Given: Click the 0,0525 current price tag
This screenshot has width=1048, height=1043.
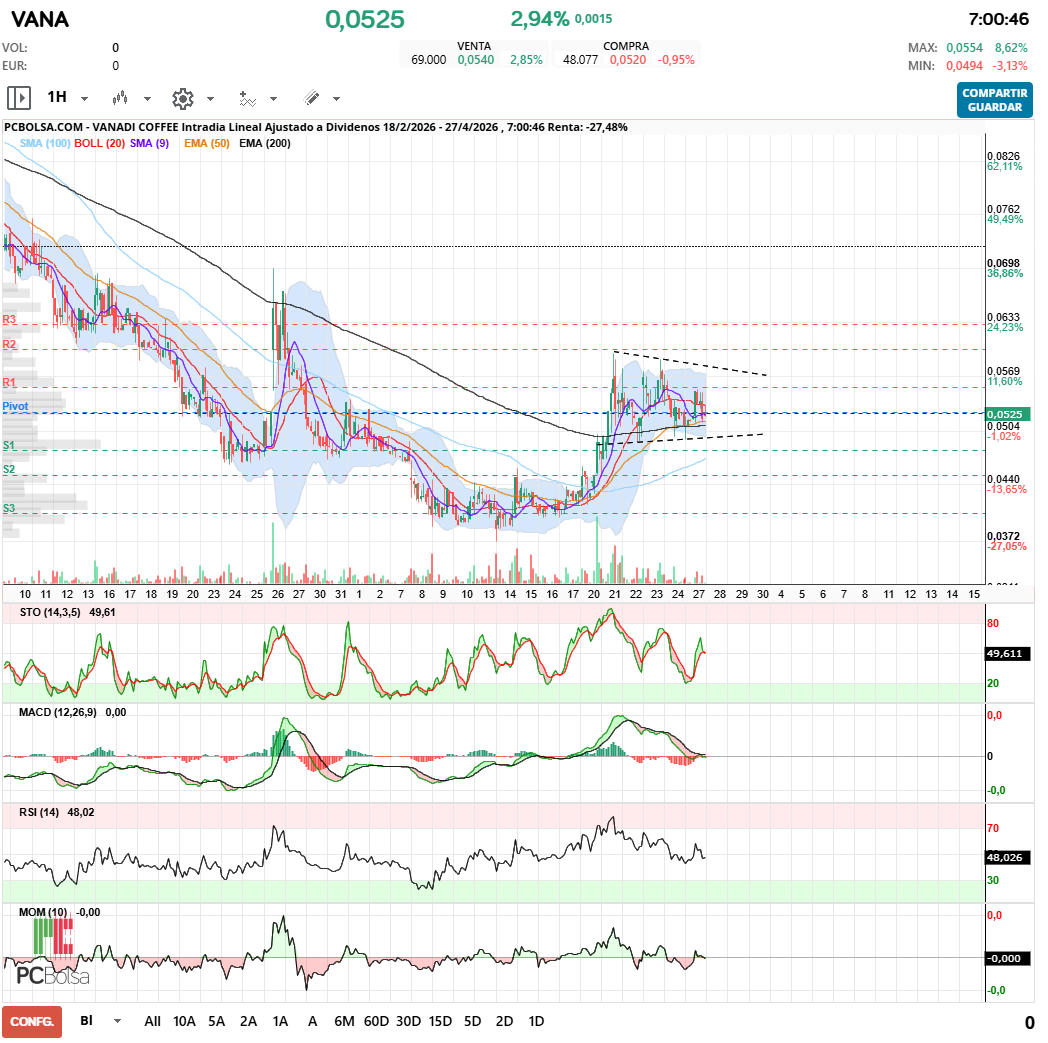Looking at the screenshot, I should 1008,414.
